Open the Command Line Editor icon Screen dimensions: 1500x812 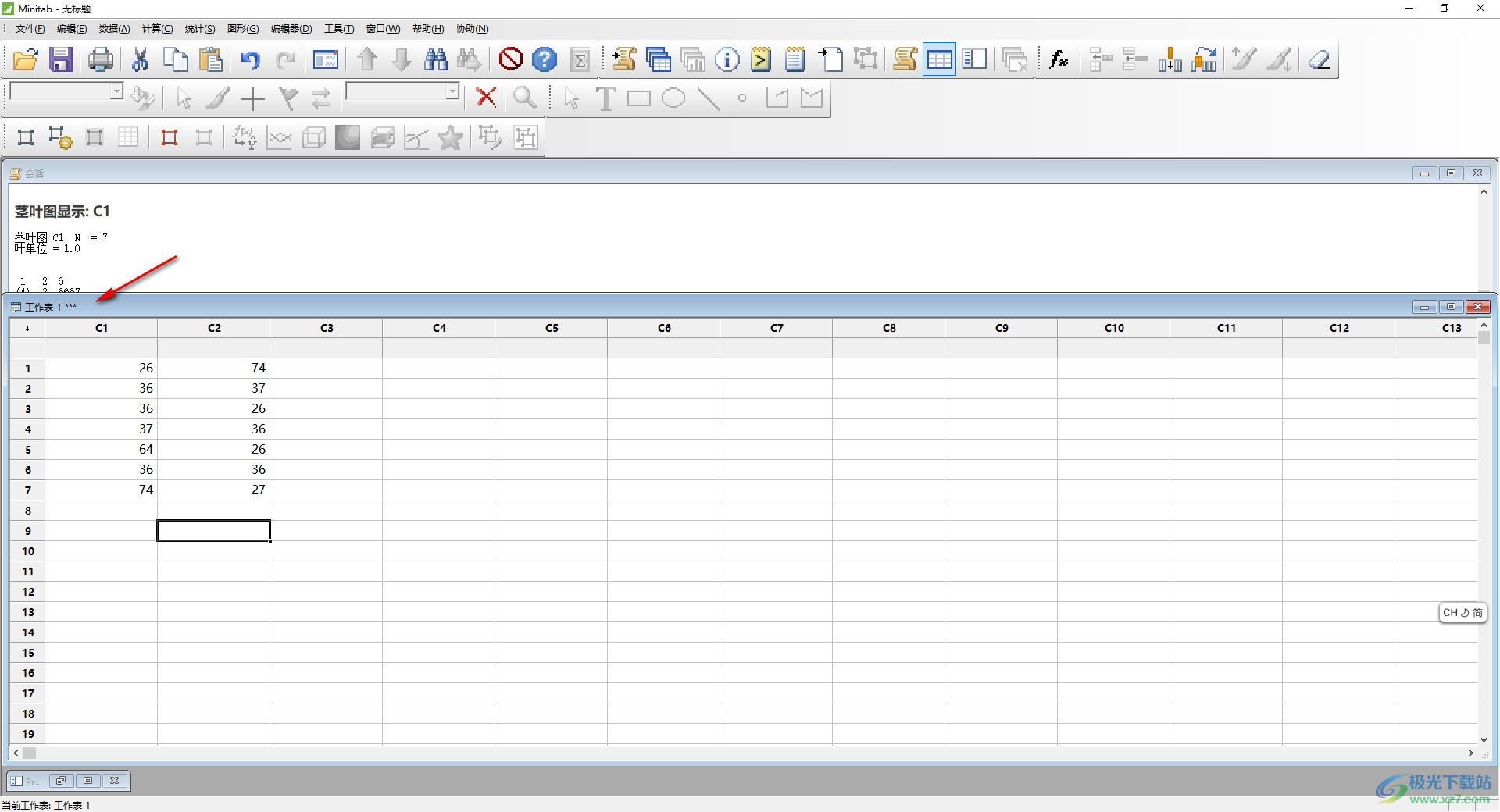point(761,59)
